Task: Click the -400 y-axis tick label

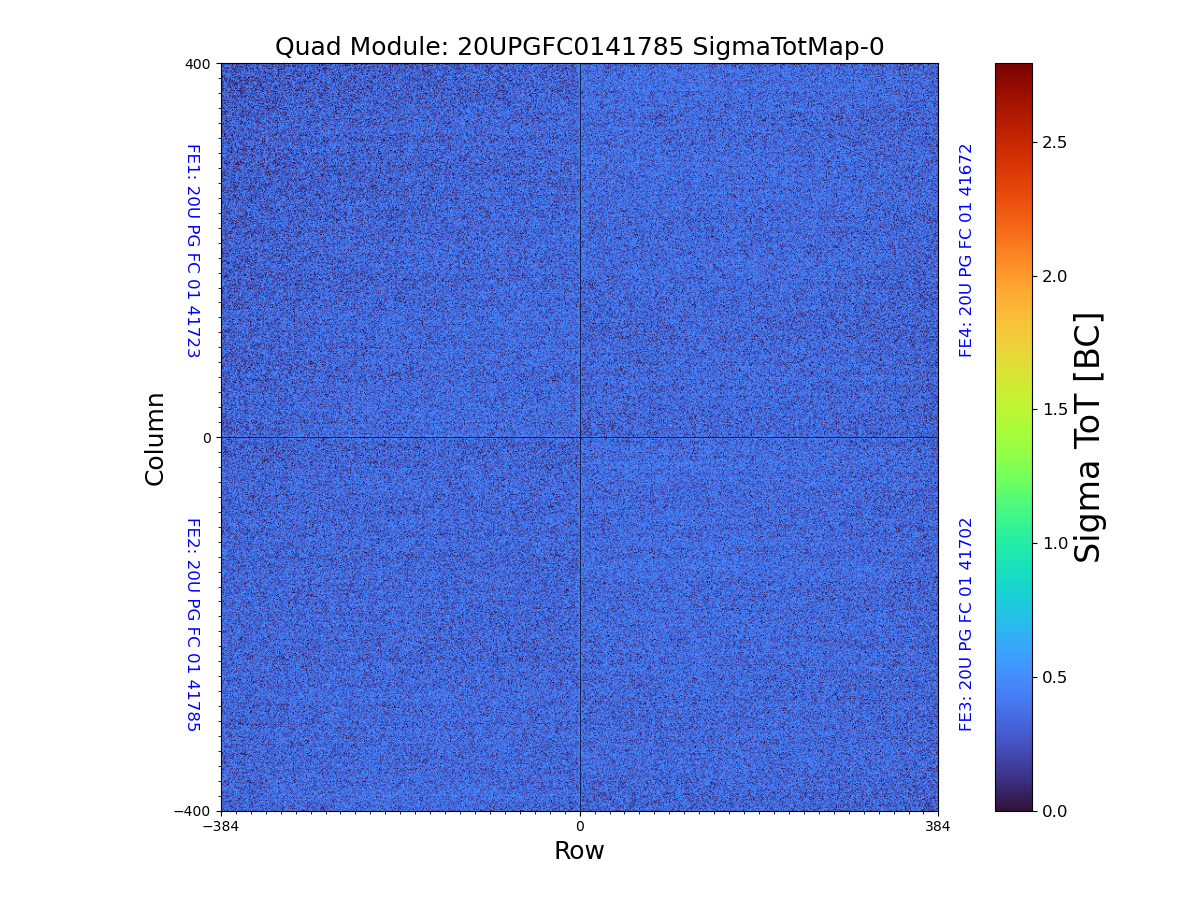Action: click(194, 811)
